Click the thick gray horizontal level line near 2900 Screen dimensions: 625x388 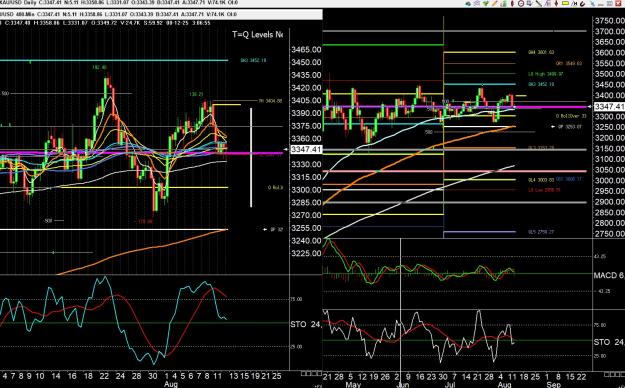(454, 203)
